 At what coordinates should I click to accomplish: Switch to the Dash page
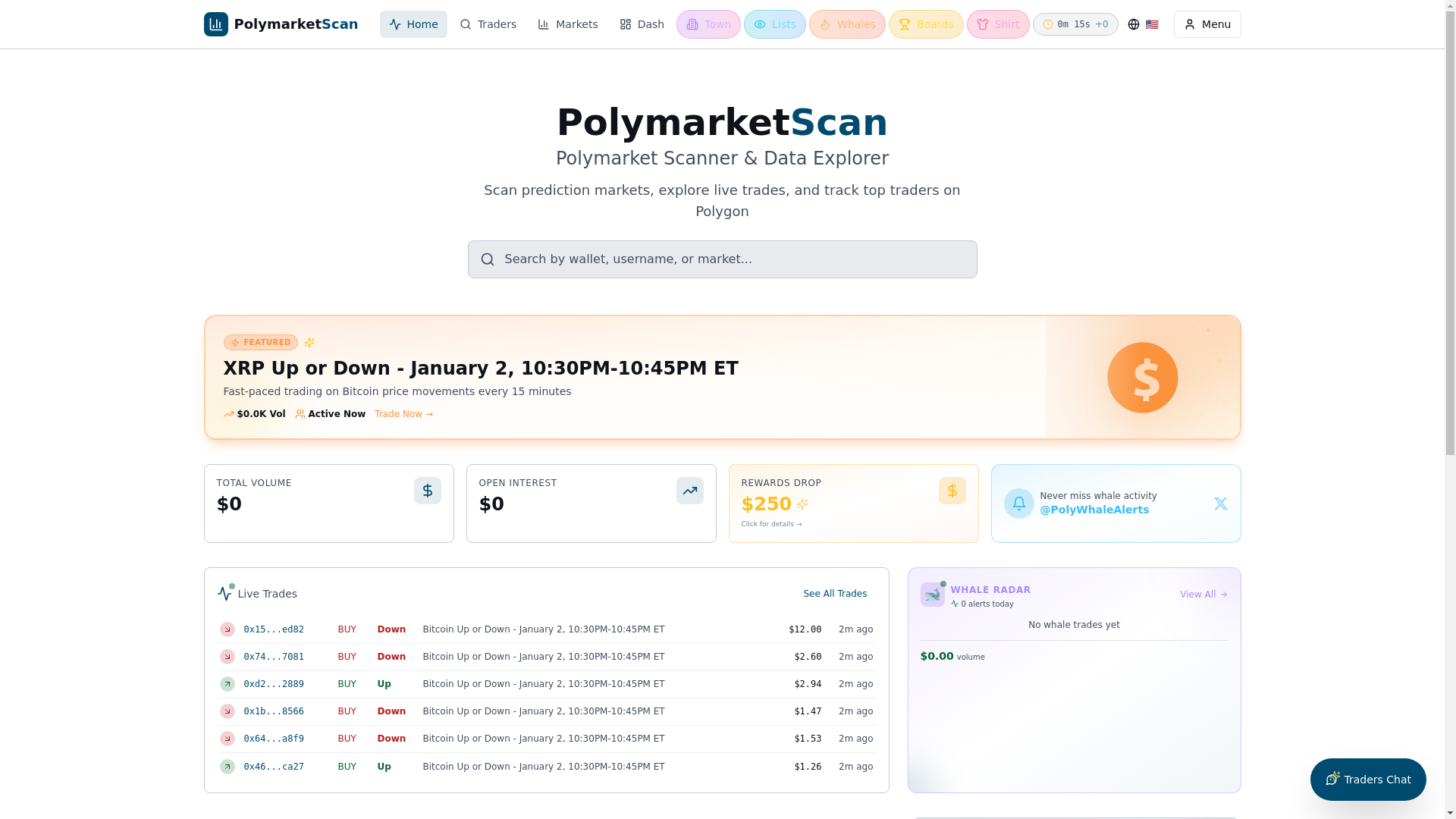(x=642, y=24)
